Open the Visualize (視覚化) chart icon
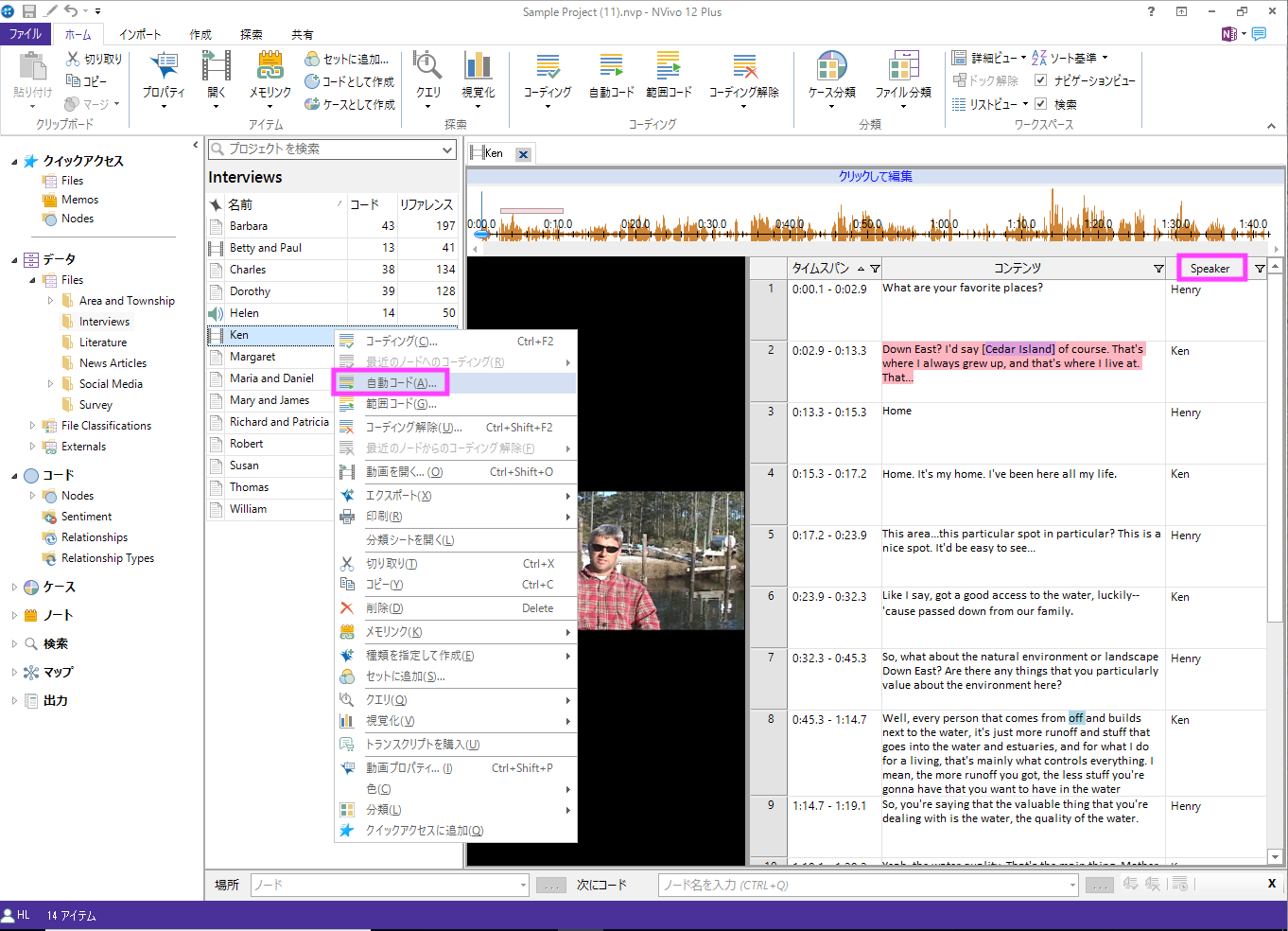The height and width of the screenshot is (931, 1288). 478,66
